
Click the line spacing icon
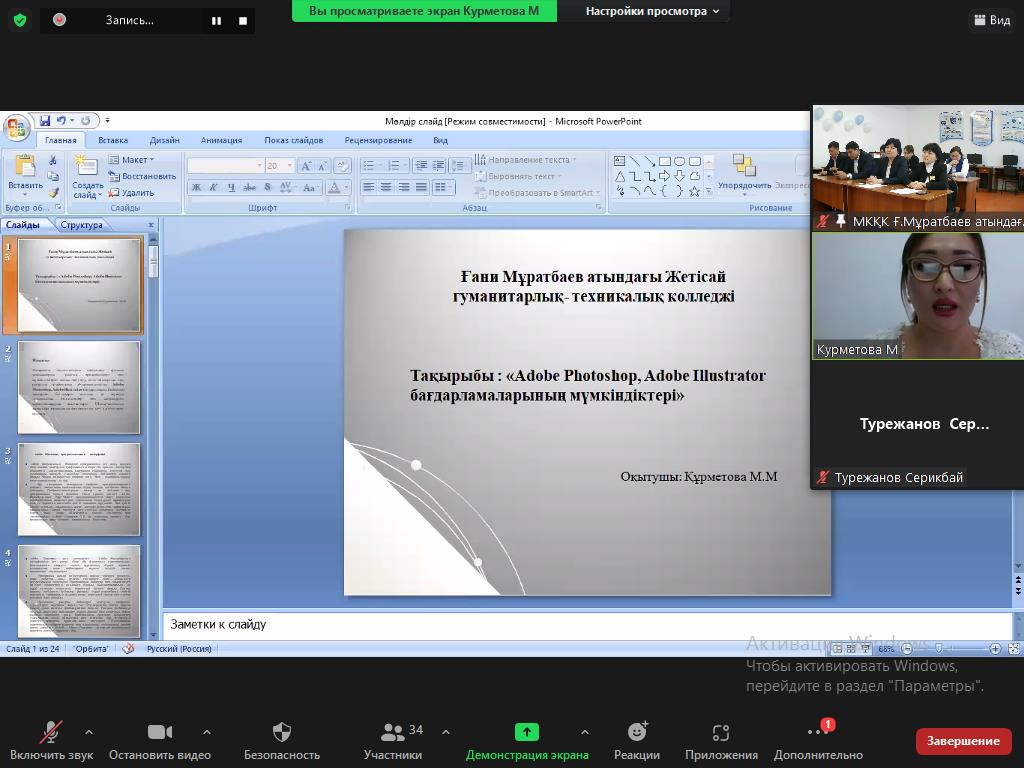click(x=460, y=166)
